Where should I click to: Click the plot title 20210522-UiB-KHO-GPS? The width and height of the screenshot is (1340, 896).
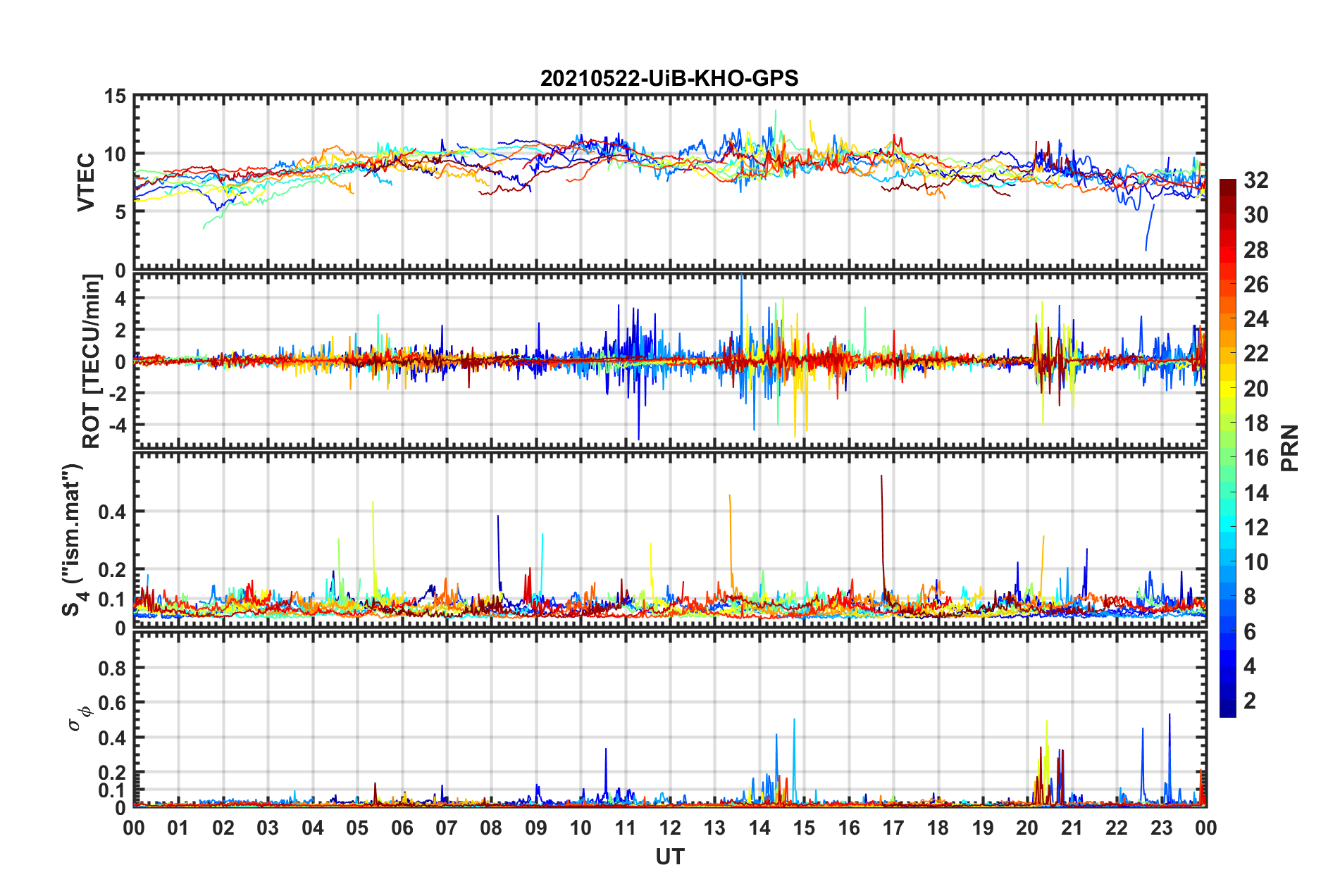[669, 78]
